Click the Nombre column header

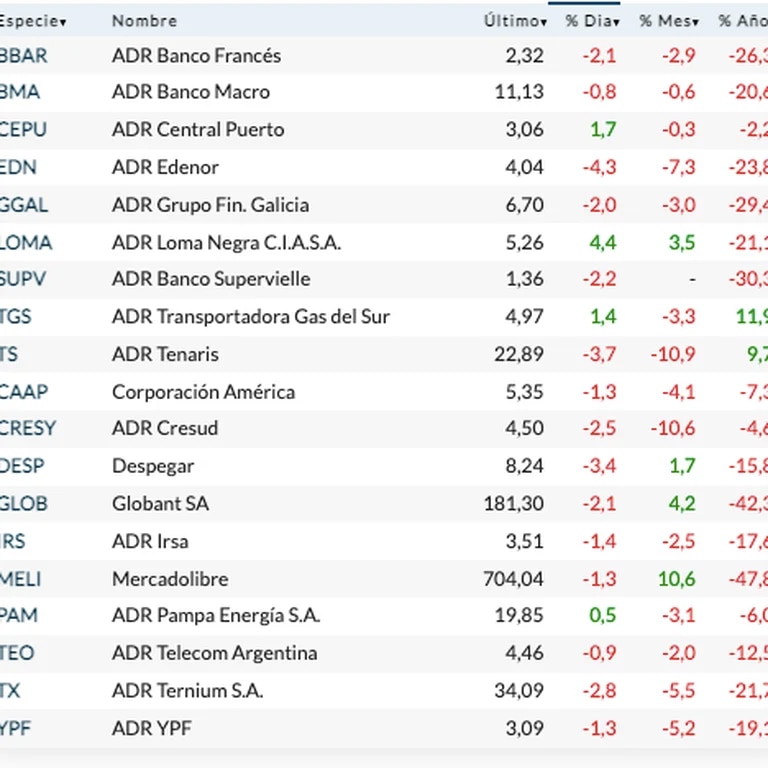pyautogui.click(x=144, y=21)
